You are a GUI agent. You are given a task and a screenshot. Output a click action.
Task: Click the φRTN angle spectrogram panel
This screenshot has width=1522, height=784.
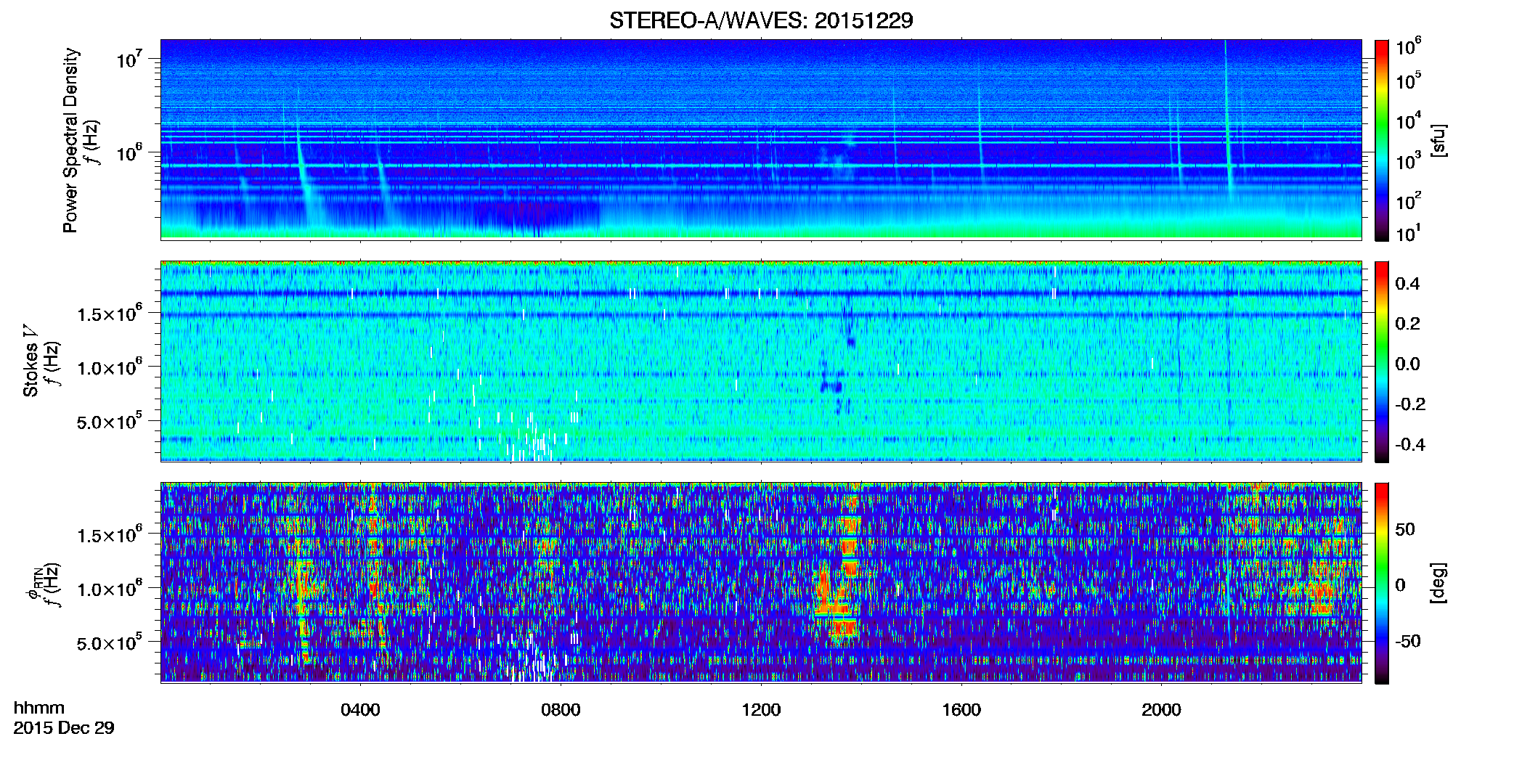point(761,582)
